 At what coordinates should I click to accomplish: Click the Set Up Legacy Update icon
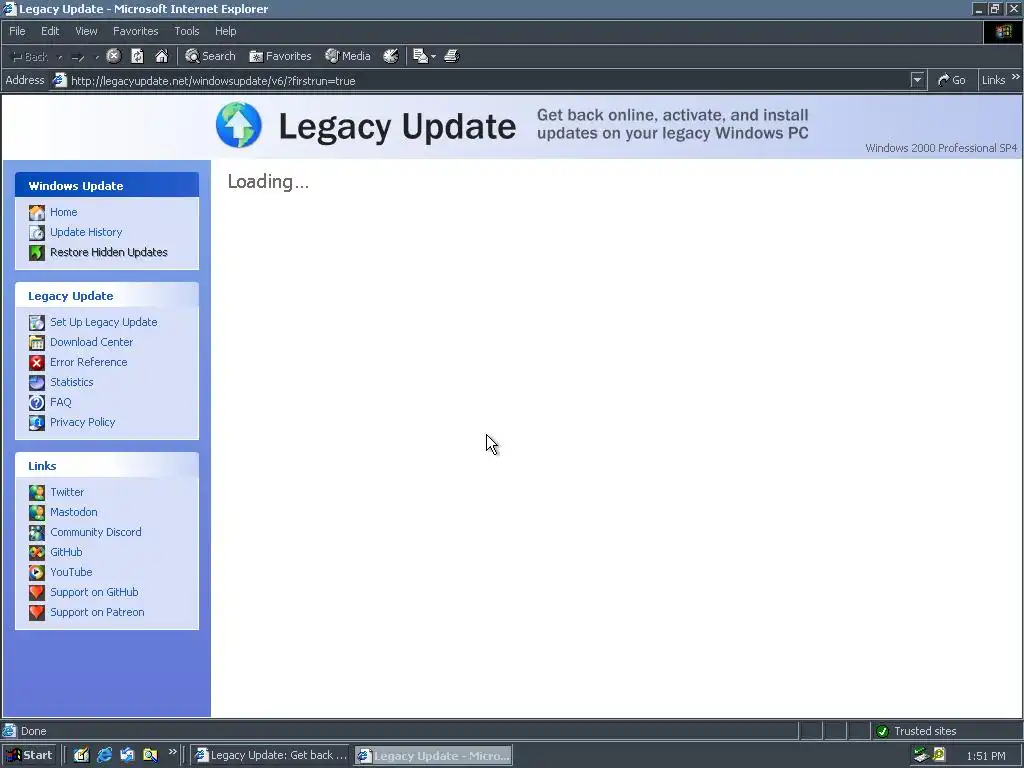tap(37, 322)
